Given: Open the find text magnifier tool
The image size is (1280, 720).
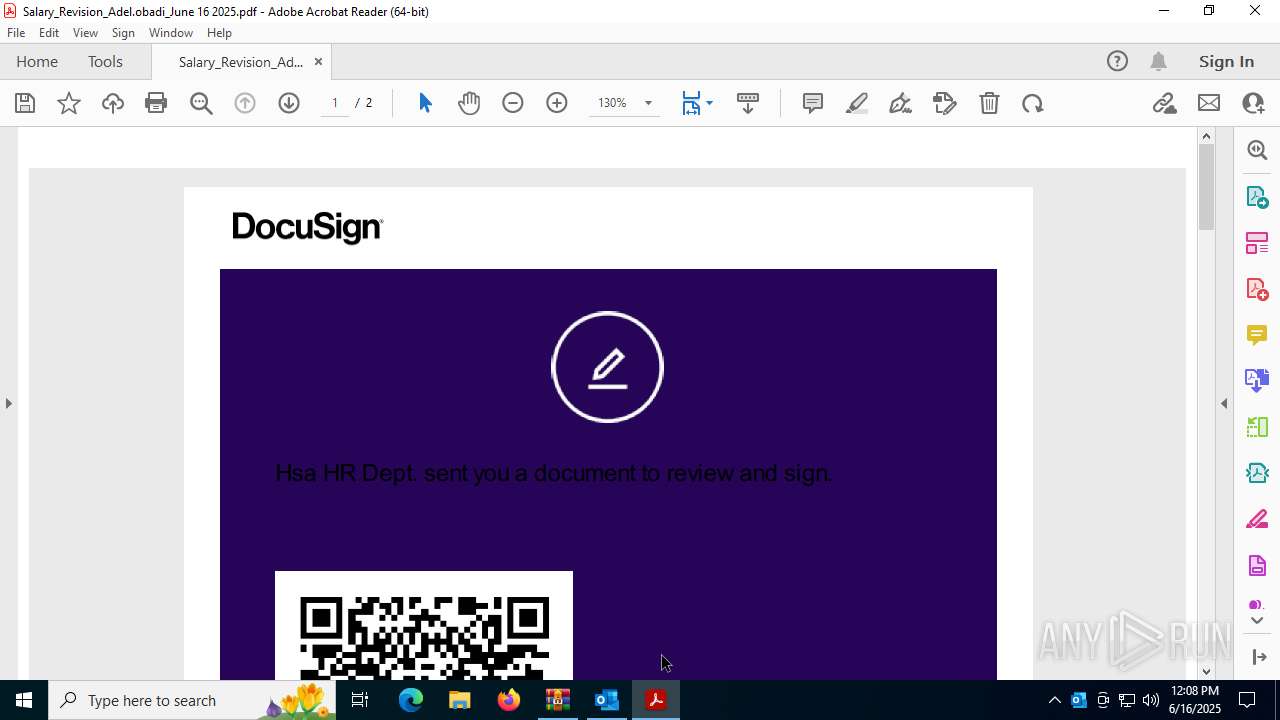Looking at the screenshot, I should (x=201, y=103).
